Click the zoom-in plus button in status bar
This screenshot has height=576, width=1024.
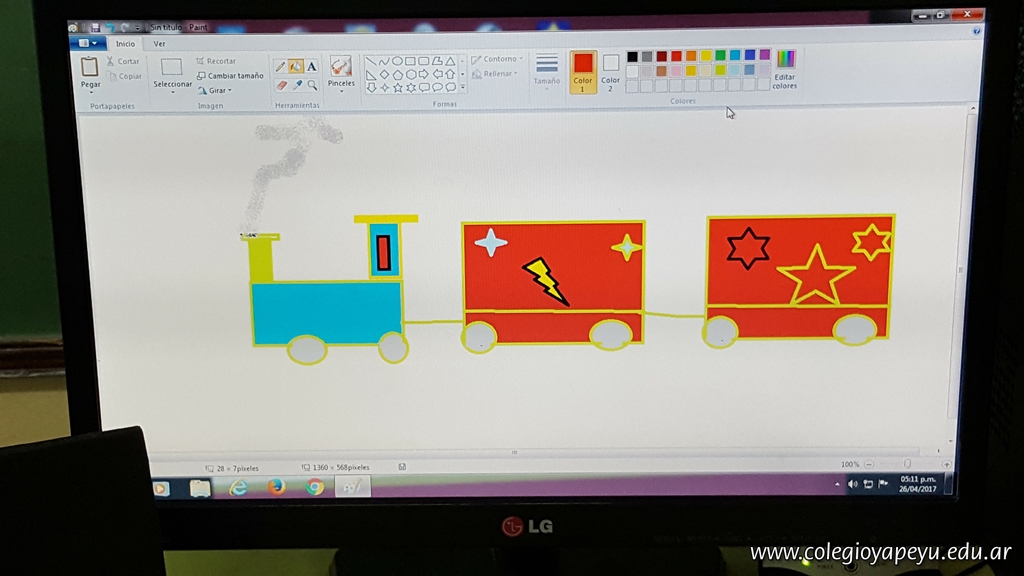tap(945, 465)
